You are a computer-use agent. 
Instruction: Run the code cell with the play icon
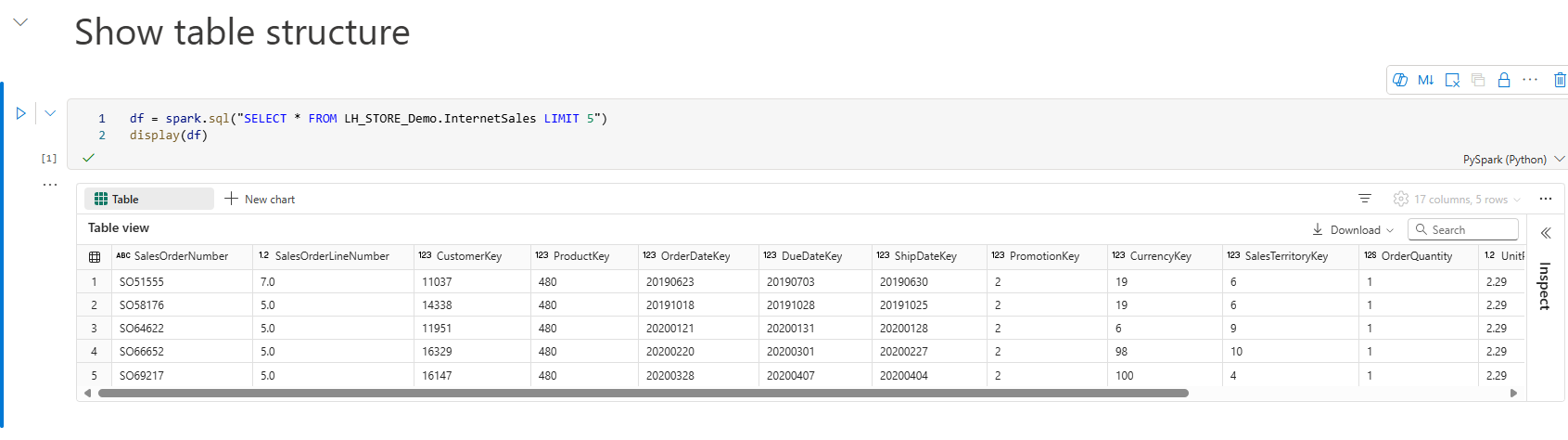20,113
